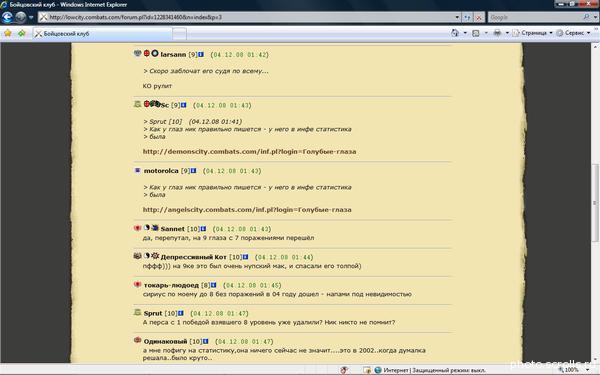Open the angelscity.combats.com profile link
This screenshot has width=600, height=375.
tap(247, 210)
